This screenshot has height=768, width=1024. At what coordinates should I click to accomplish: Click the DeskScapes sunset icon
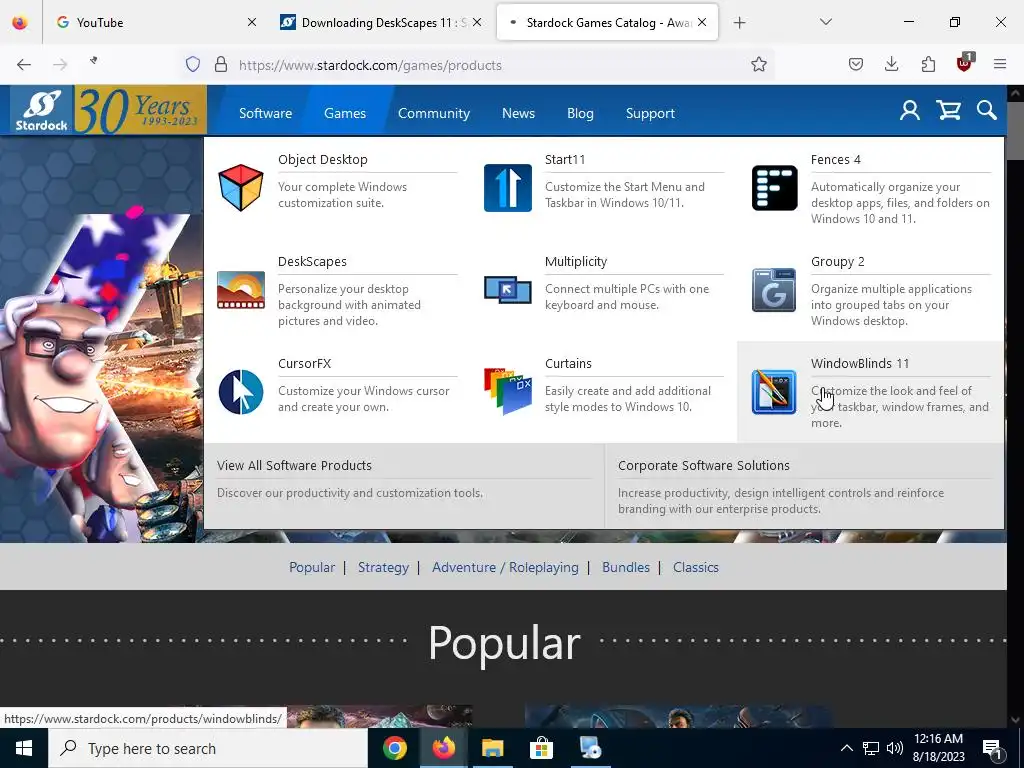(x=241, y=290)
